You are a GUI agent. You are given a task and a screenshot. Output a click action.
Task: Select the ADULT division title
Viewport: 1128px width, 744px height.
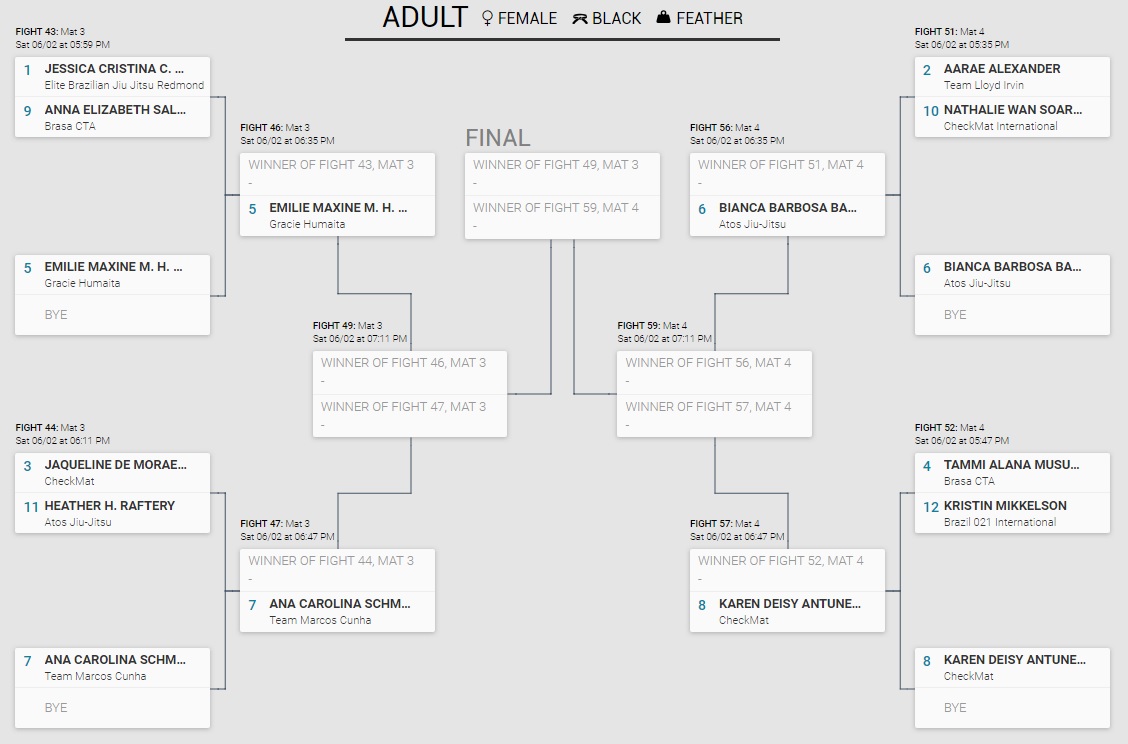(425, 18)
